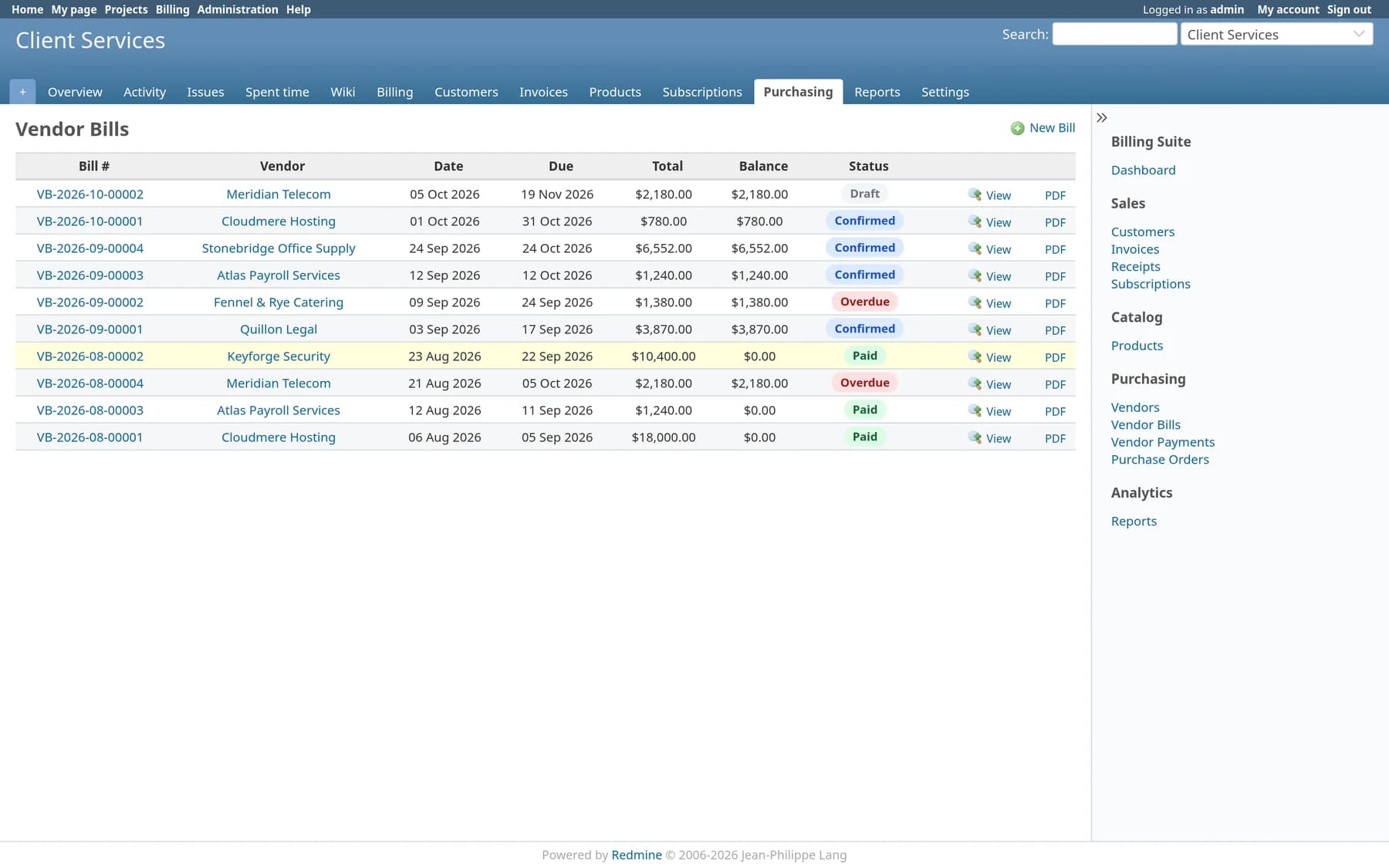The height and width of the screenshot is (868, 1389).
Task: Open the Reports project tab
Action: (877, 92)
